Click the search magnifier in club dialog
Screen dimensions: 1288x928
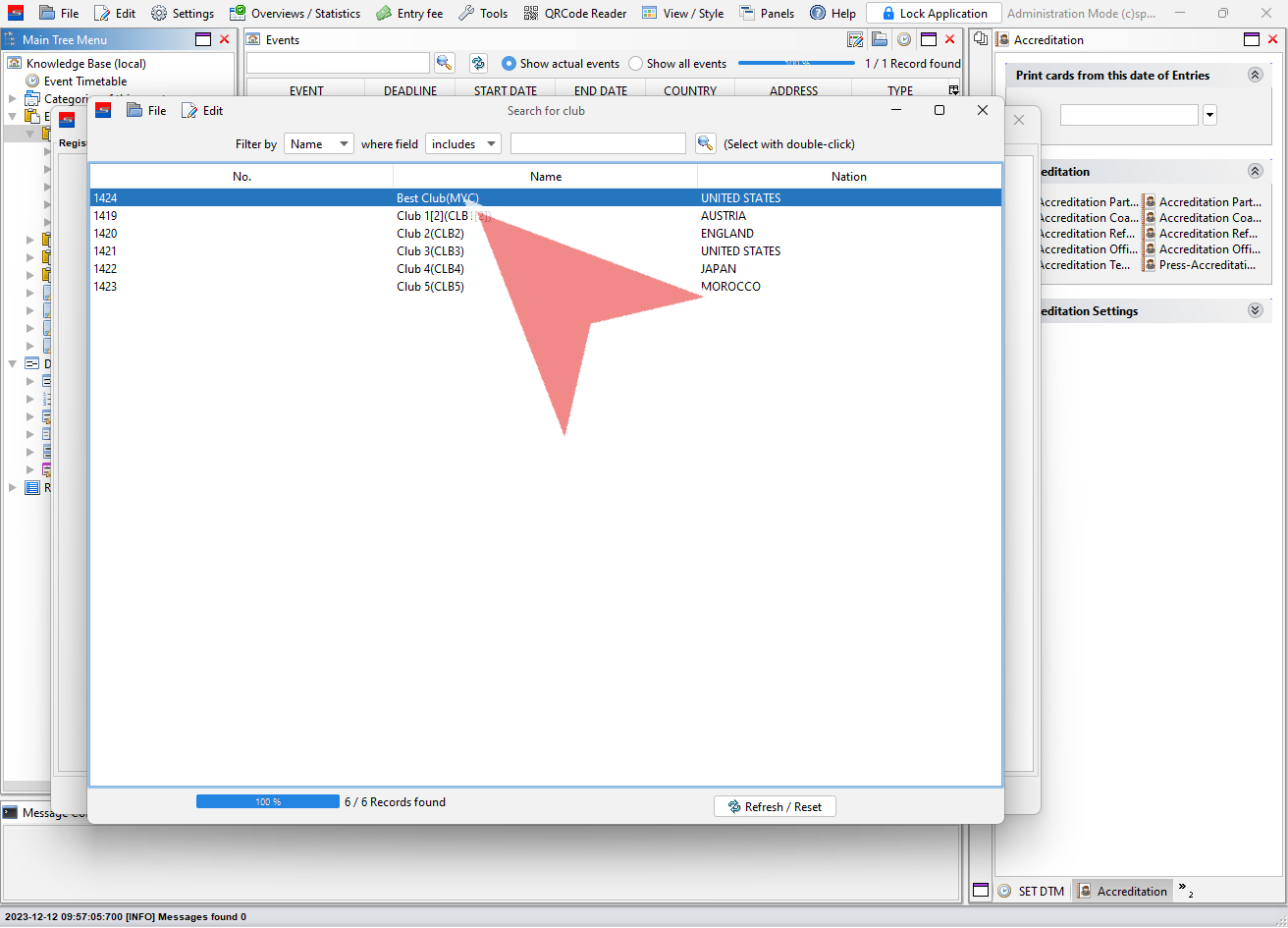(705, 144)
